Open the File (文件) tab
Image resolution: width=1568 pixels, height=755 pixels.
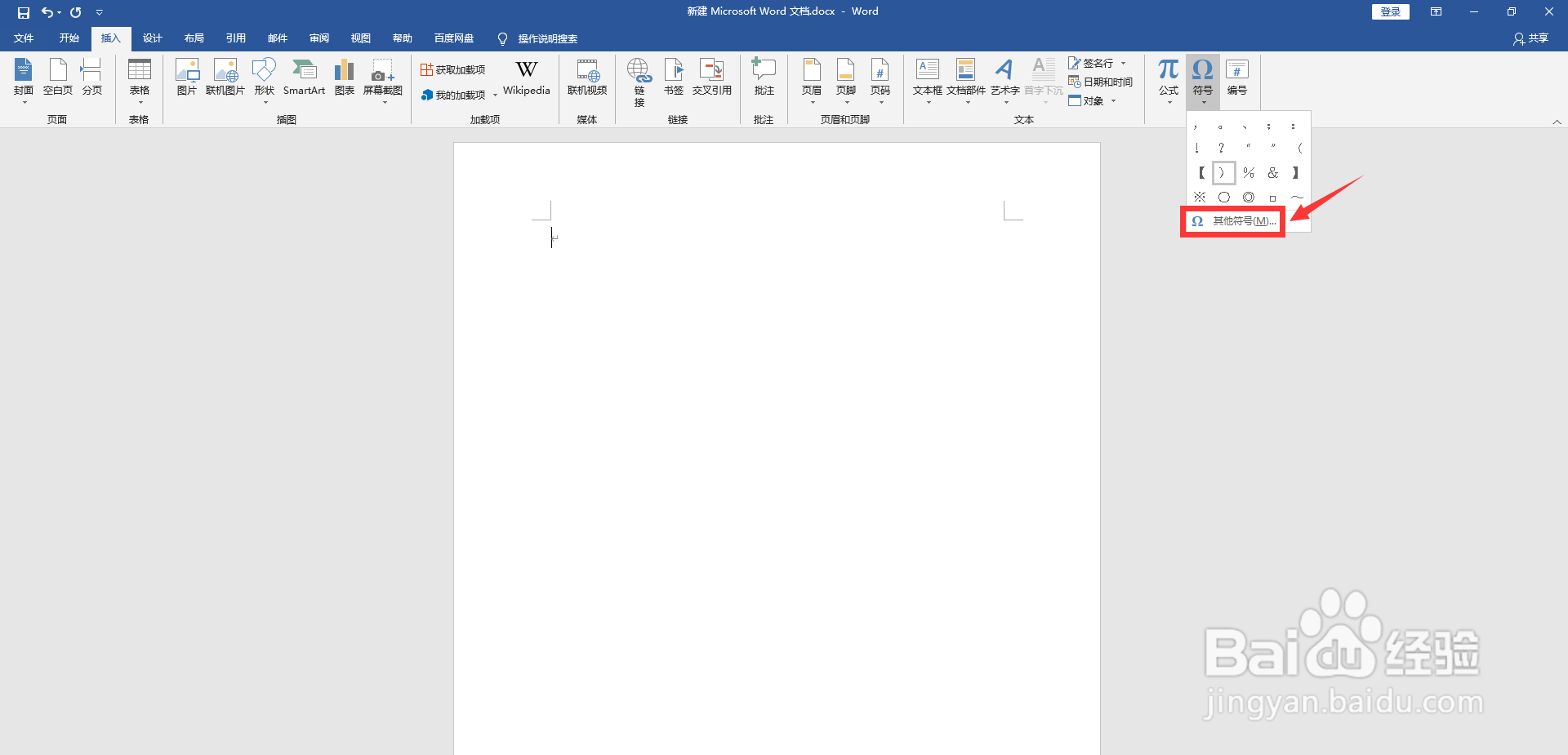click(24, 38)
